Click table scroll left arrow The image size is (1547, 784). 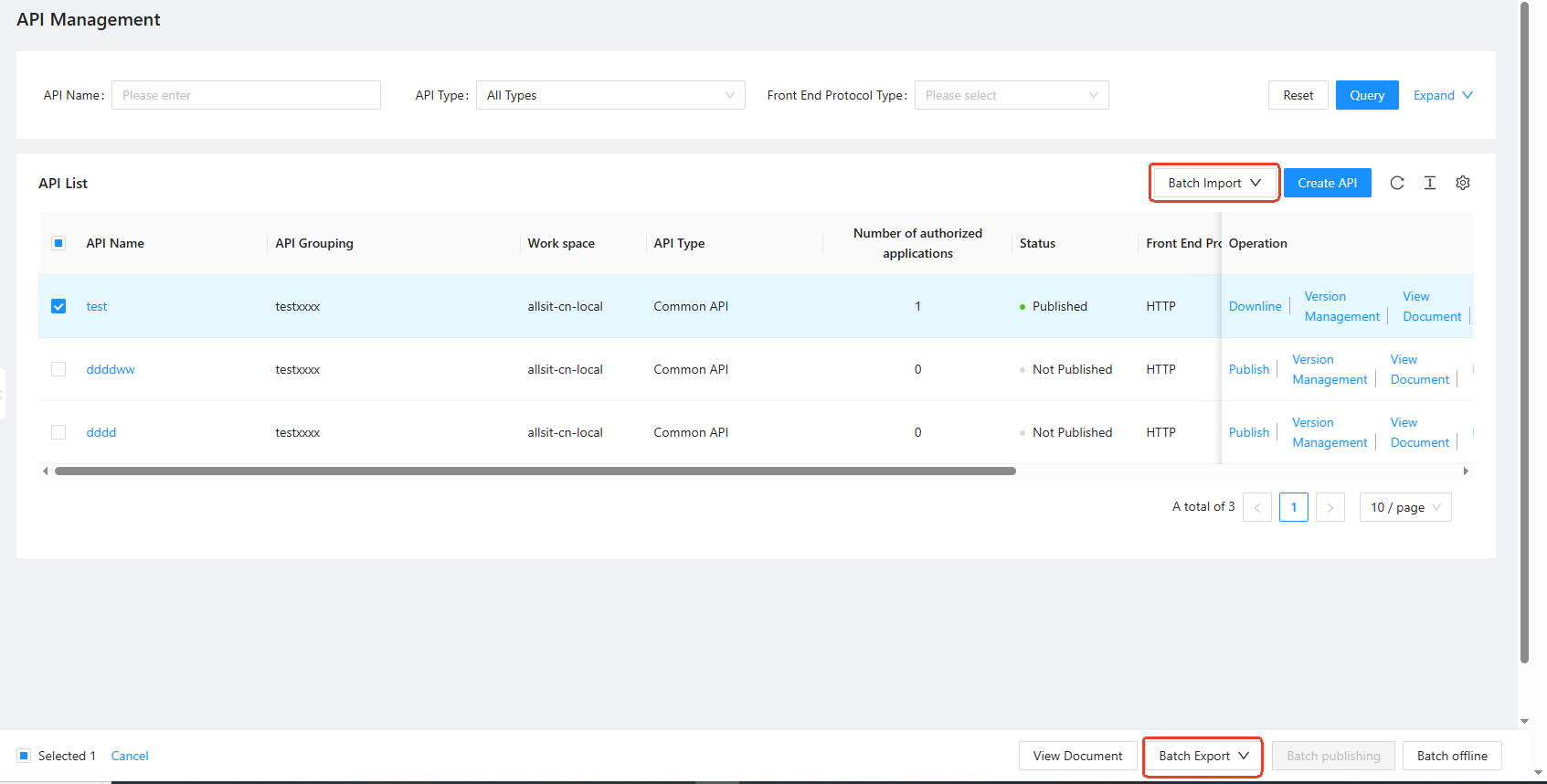pos(46,471)
